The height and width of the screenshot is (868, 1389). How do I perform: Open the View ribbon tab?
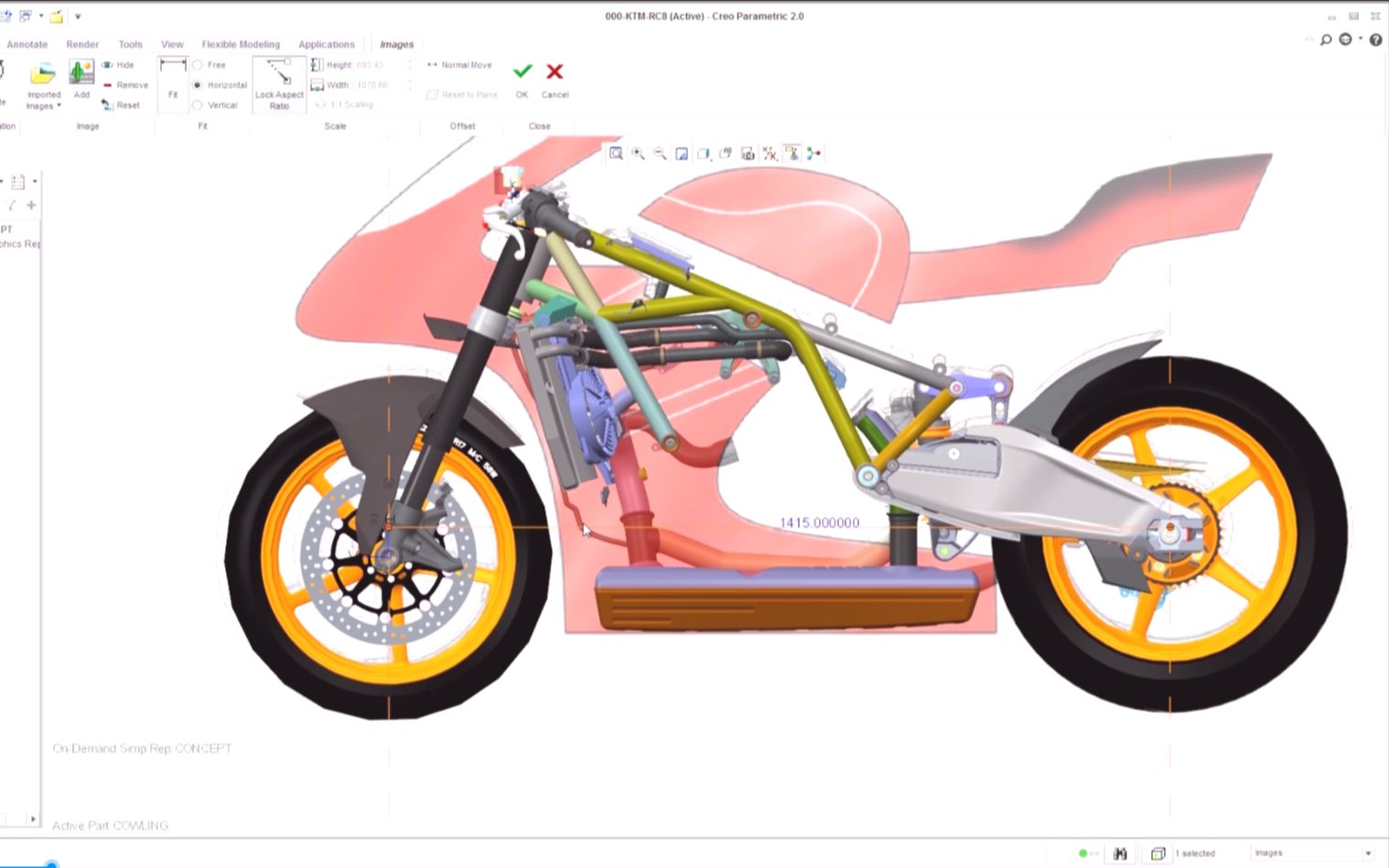click(x=172, y=44)
